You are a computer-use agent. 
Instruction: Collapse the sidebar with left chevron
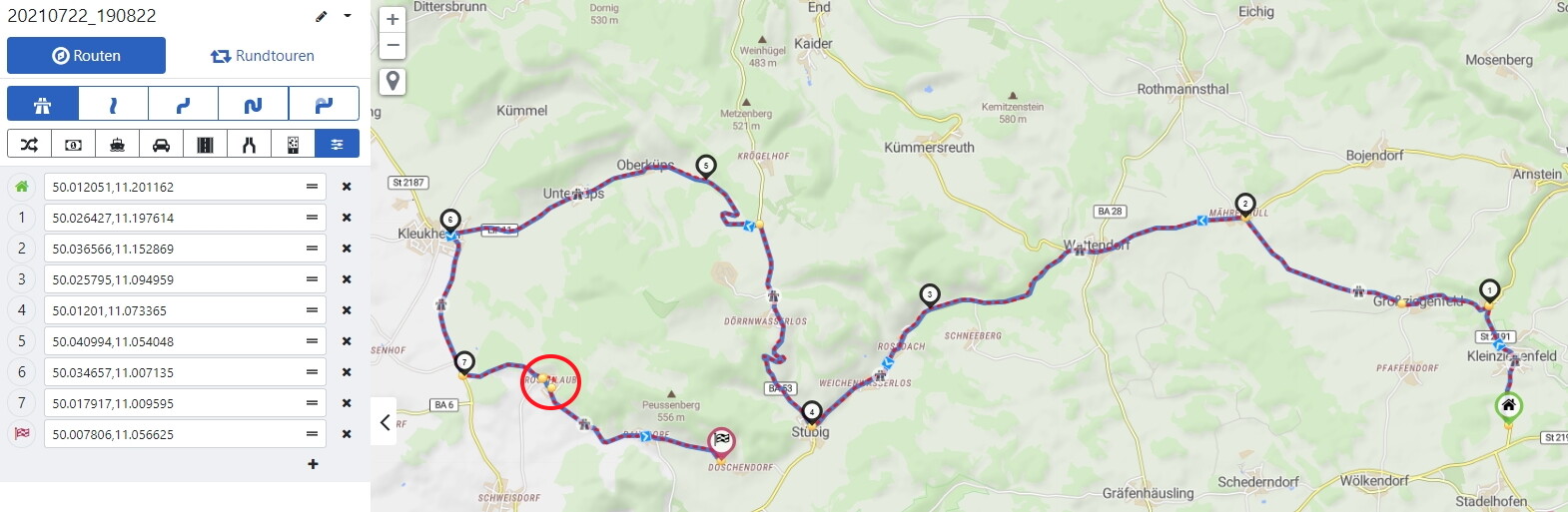coord(385,422)
